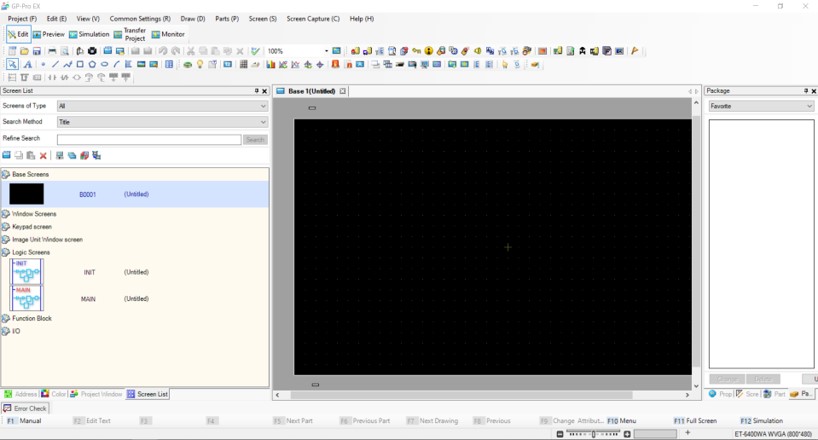Click the camera capture icon in main toolbar
The width and height of the screenshot is (818, 440).
[92, 51]
